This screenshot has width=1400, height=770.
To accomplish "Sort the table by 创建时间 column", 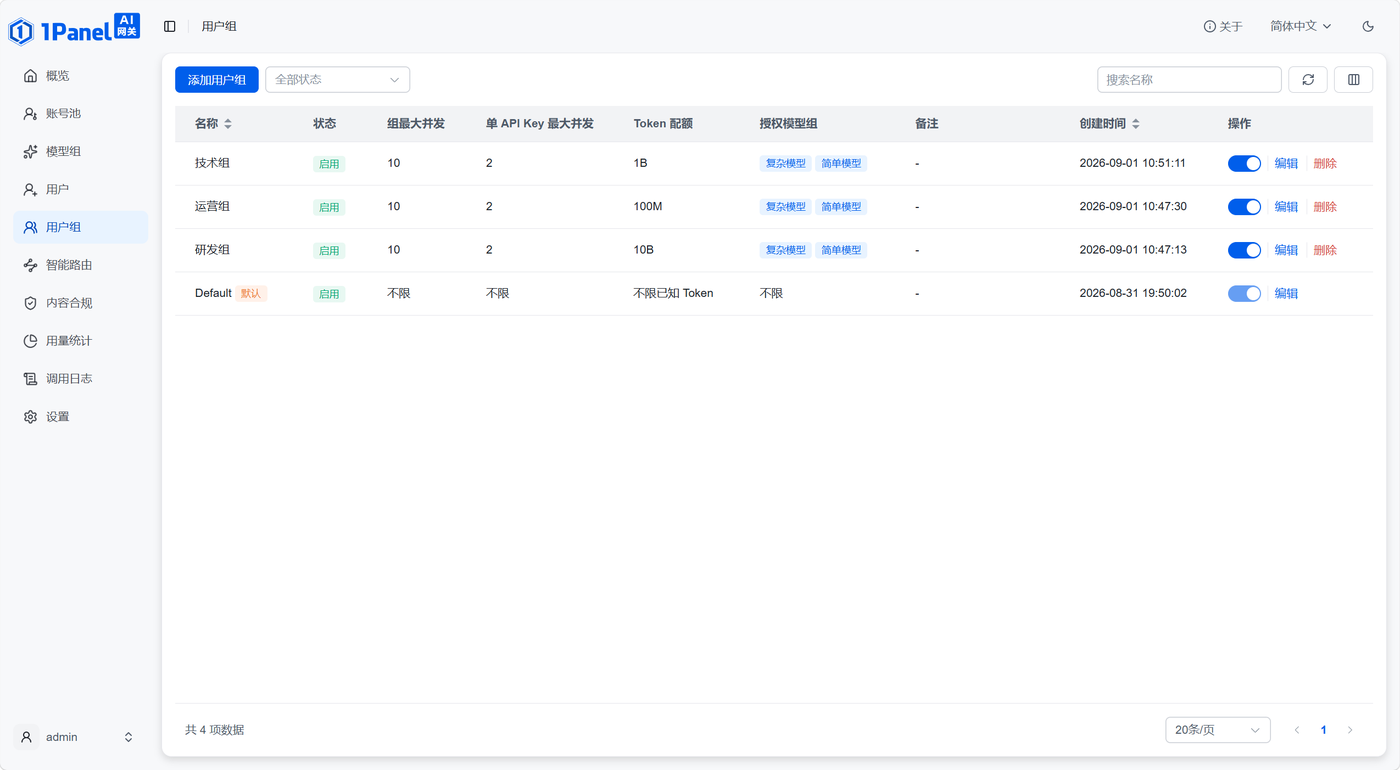I will pos(1136,124).
